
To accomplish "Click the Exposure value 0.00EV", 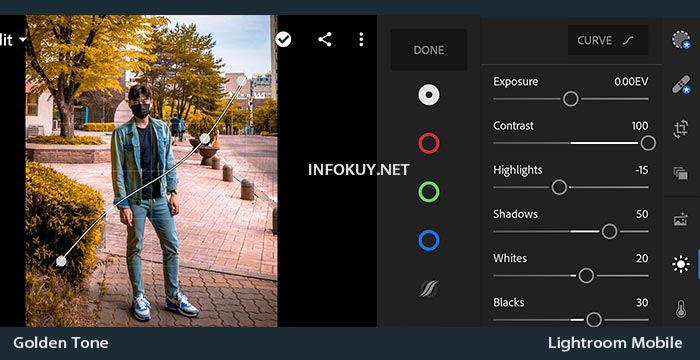I will click(x=631, y=82).
